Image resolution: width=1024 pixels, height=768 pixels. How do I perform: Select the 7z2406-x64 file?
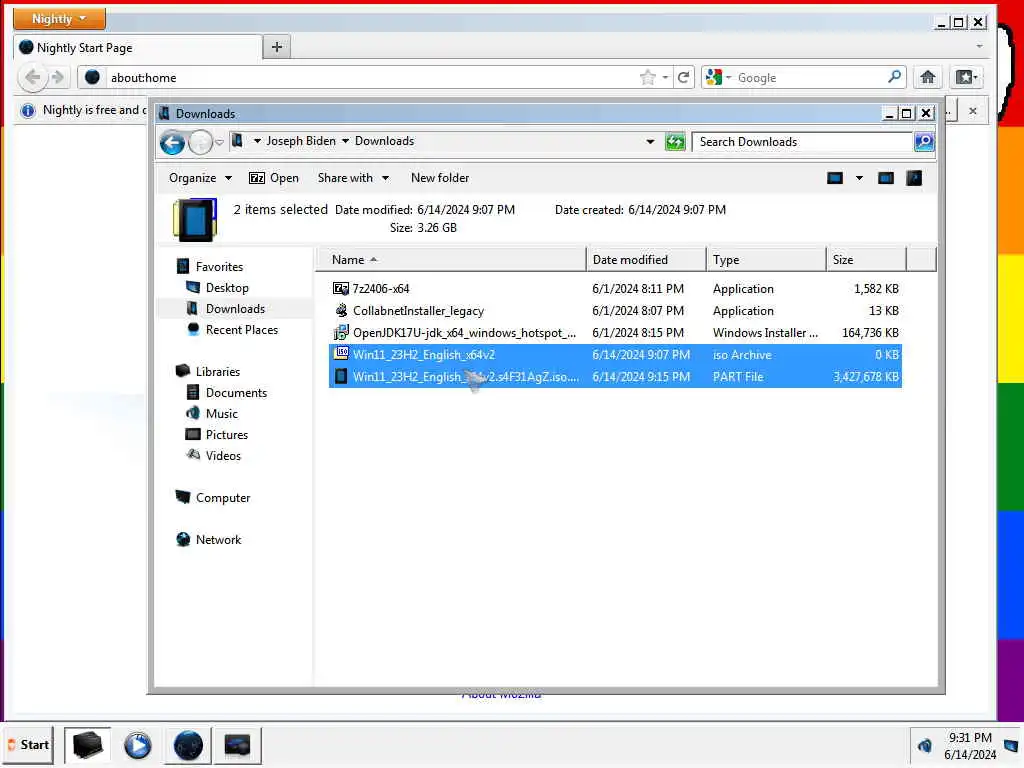pos(615,289)
